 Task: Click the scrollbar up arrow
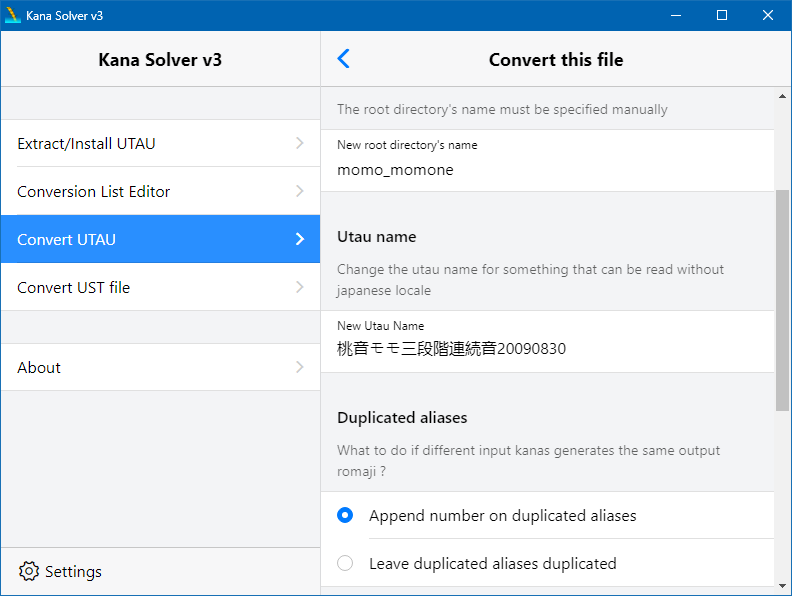pyautogui.click(x=782, y=96)
